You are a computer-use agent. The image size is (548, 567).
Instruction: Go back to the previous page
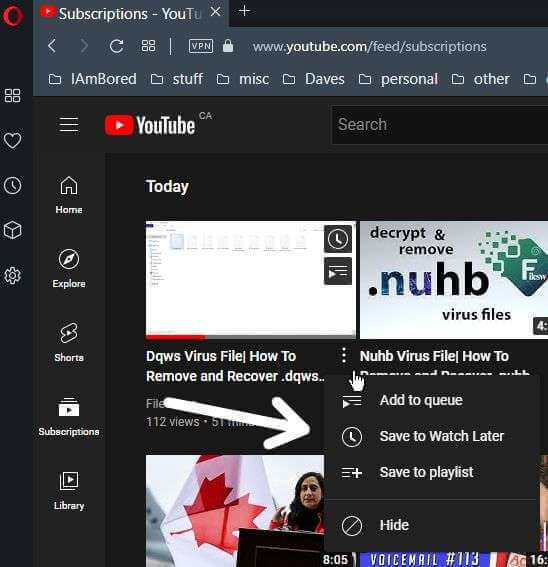click(52, 46)
